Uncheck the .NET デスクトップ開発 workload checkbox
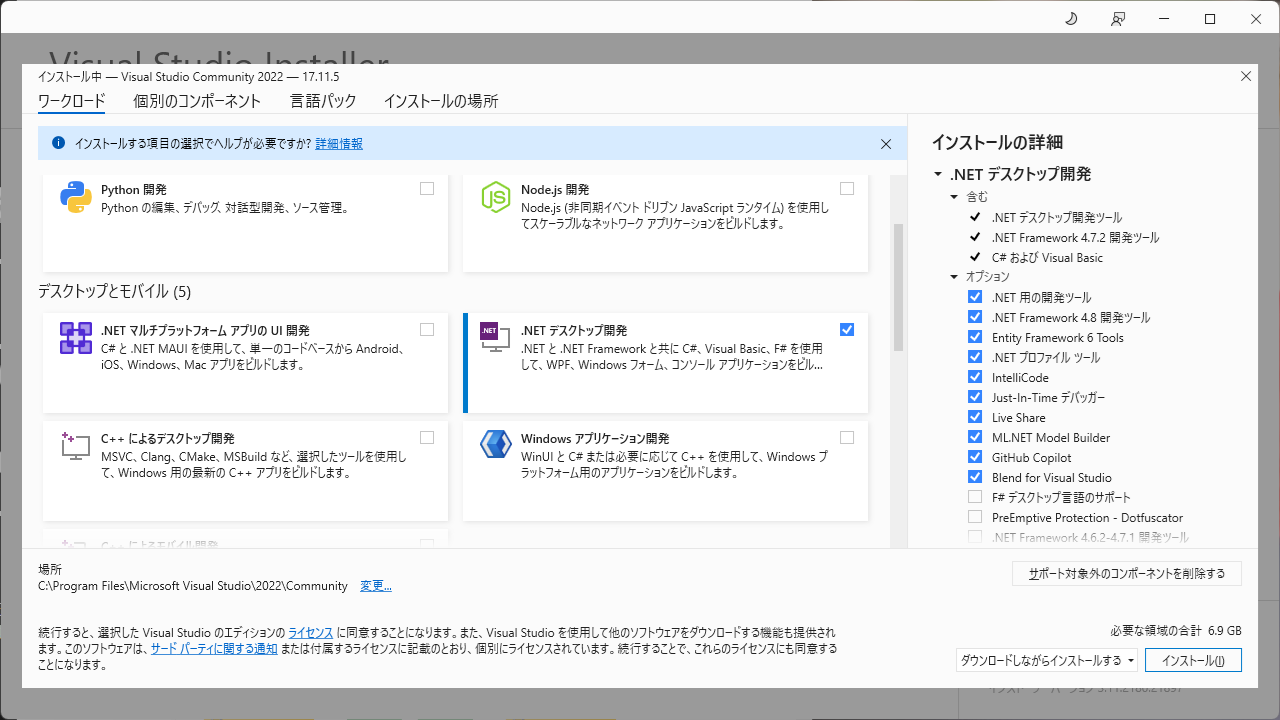 (x=847, y=329)
